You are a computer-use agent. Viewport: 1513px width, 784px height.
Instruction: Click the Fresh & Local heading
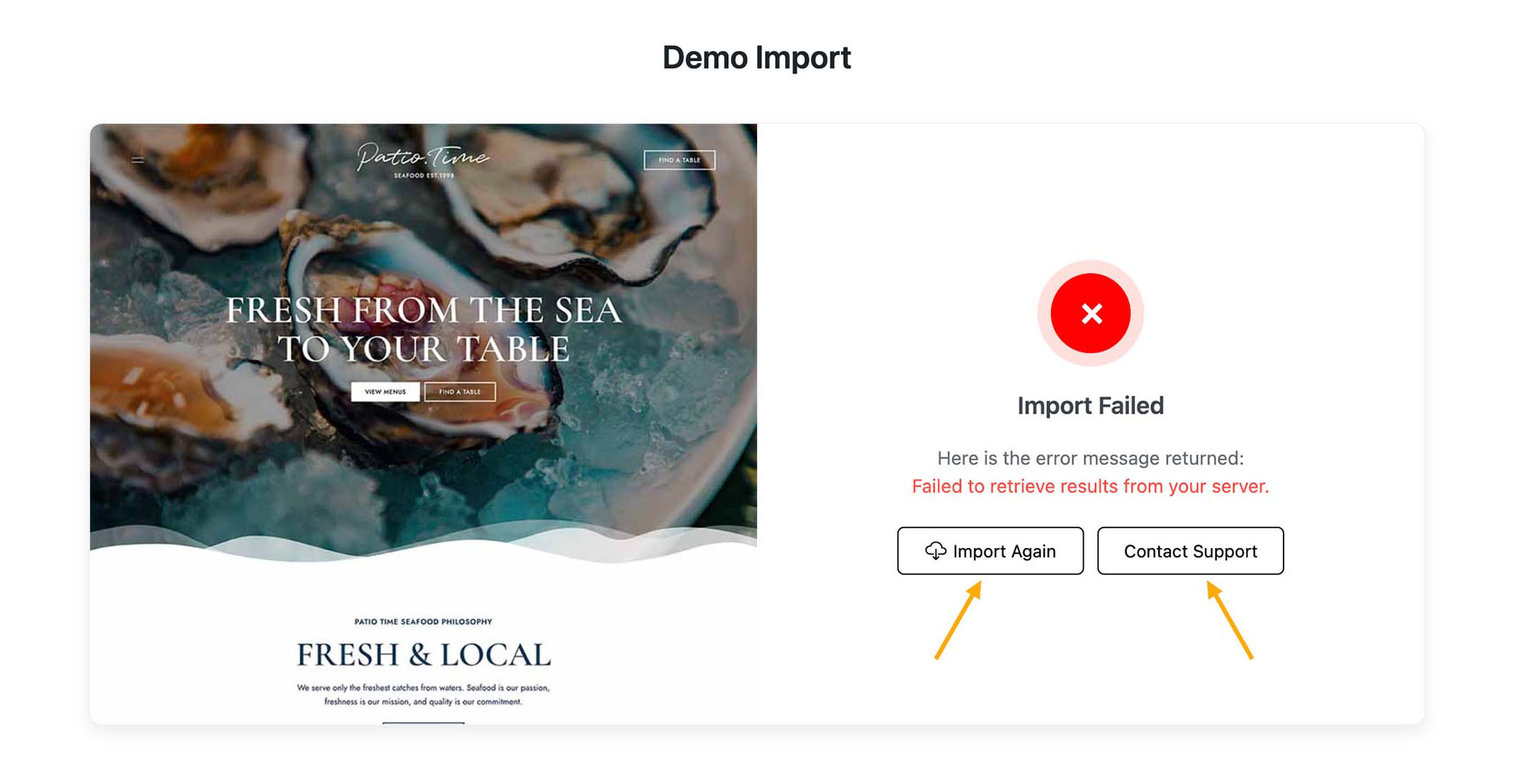[x=424, y=654]
